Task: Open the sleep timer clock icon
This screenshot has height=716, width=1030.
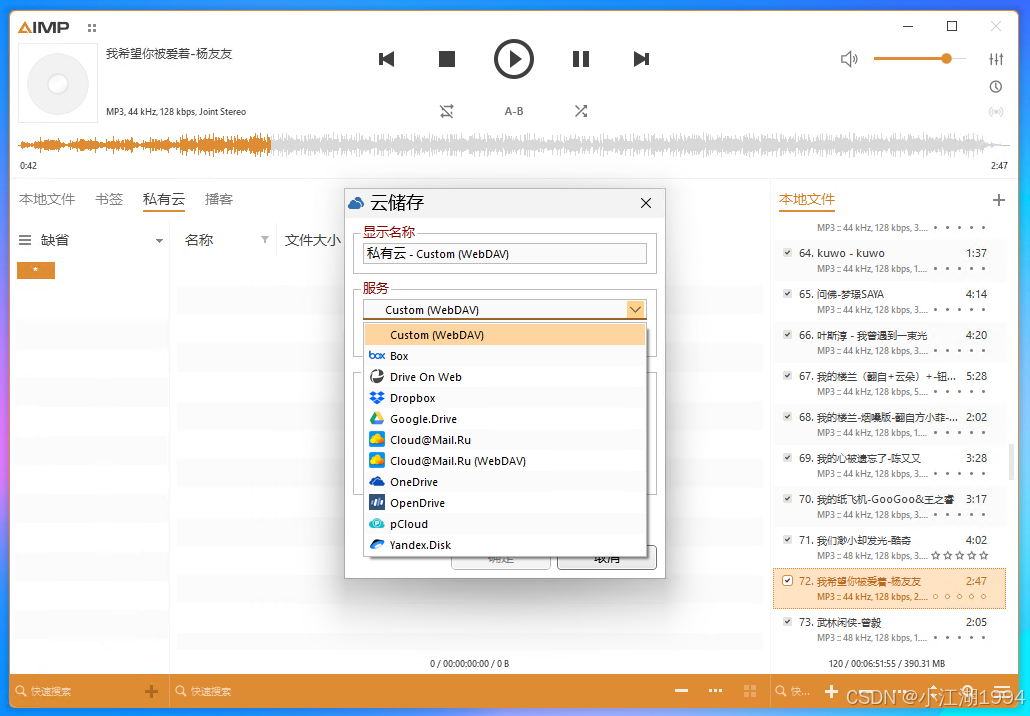Action: [996, 87]
